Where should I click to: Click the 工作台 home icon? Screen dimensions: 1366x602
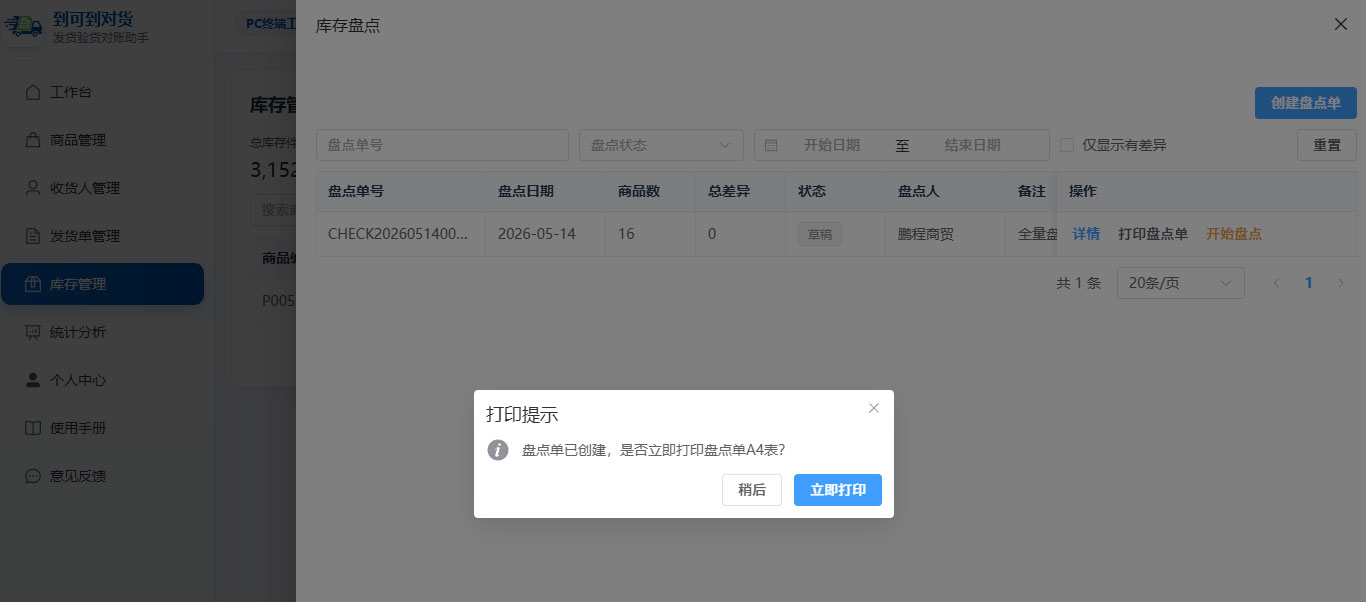click(x=33, y=92)
